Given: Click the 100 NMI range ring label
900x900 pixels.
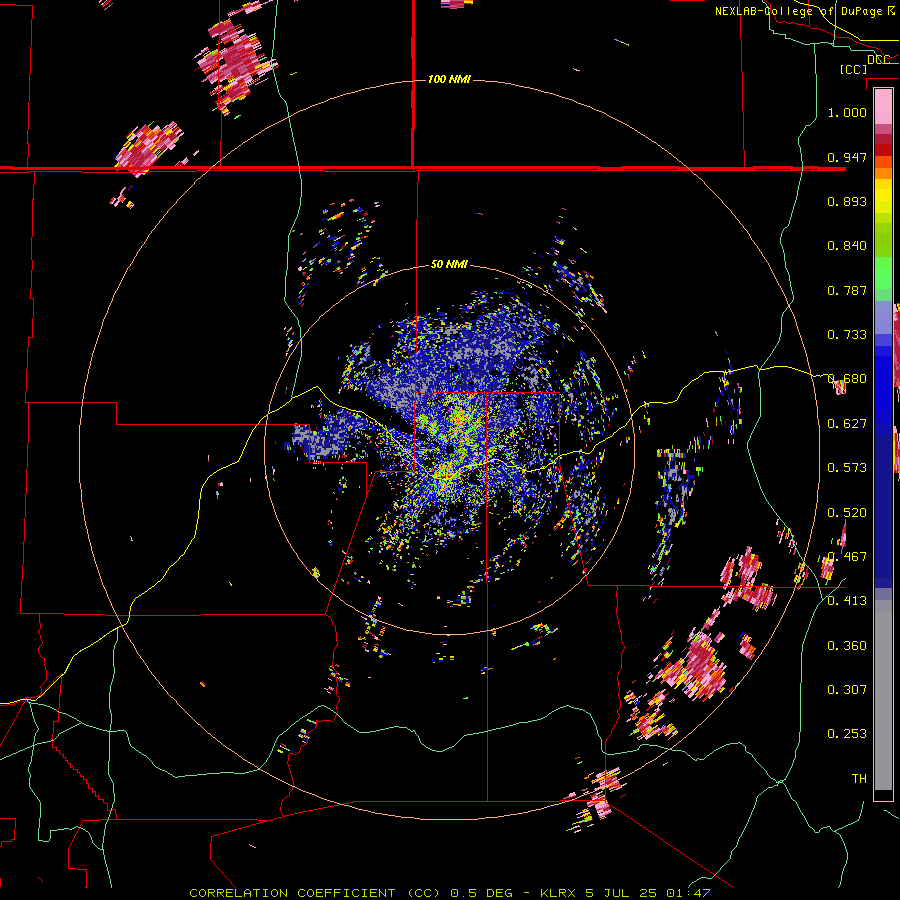Looking at the screenshot, I should tap(449, 79).
